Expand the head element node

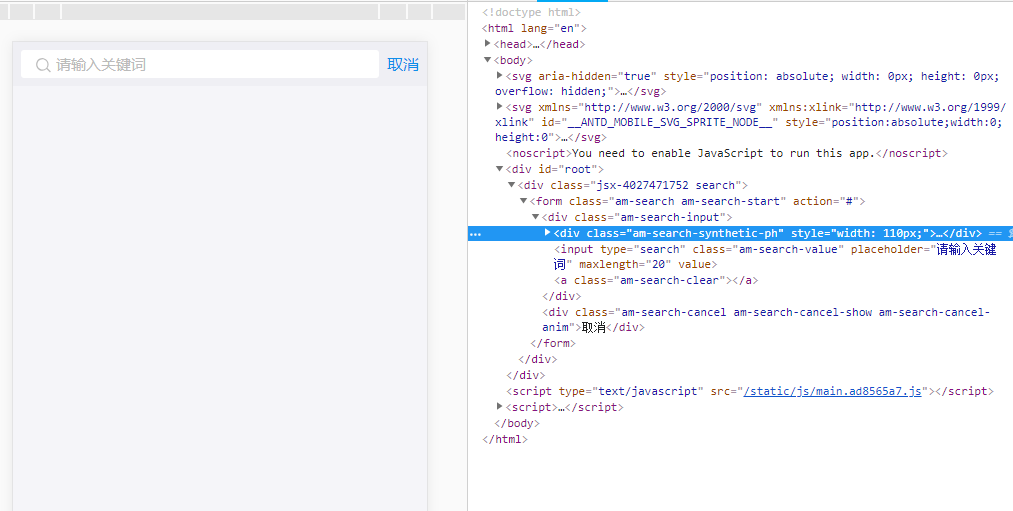click(x=488, y=44)
